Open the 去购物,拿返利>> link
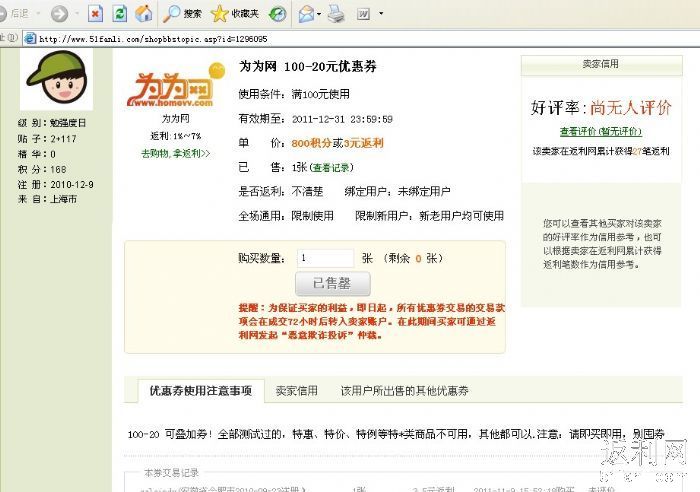Viewport: 700px width, 492px height. point(176,153)
